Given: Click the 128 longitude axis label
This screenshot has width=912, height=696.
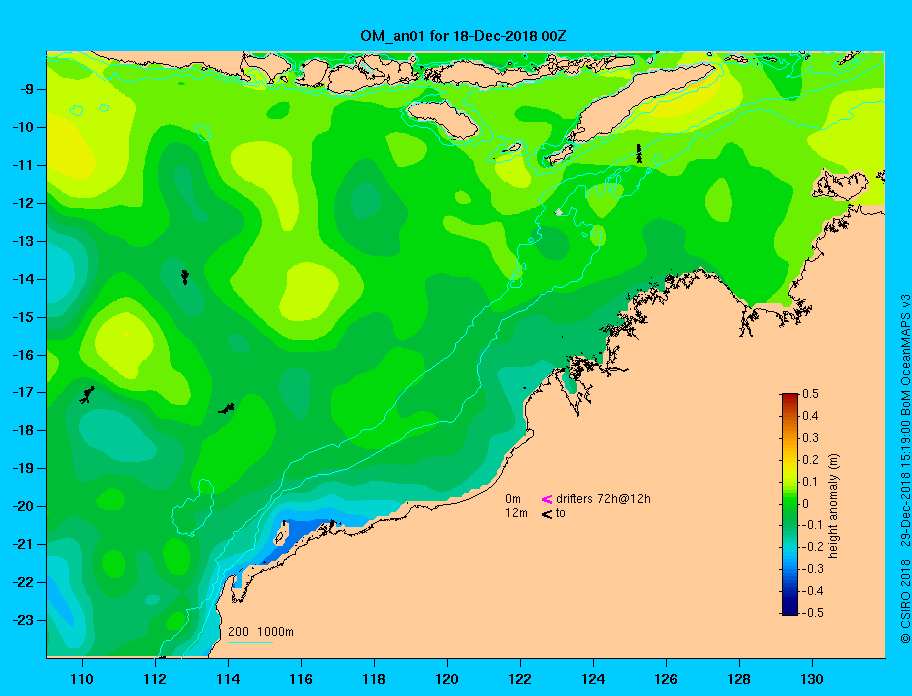Looking at the screenshot, I should (x=739, y=679).
